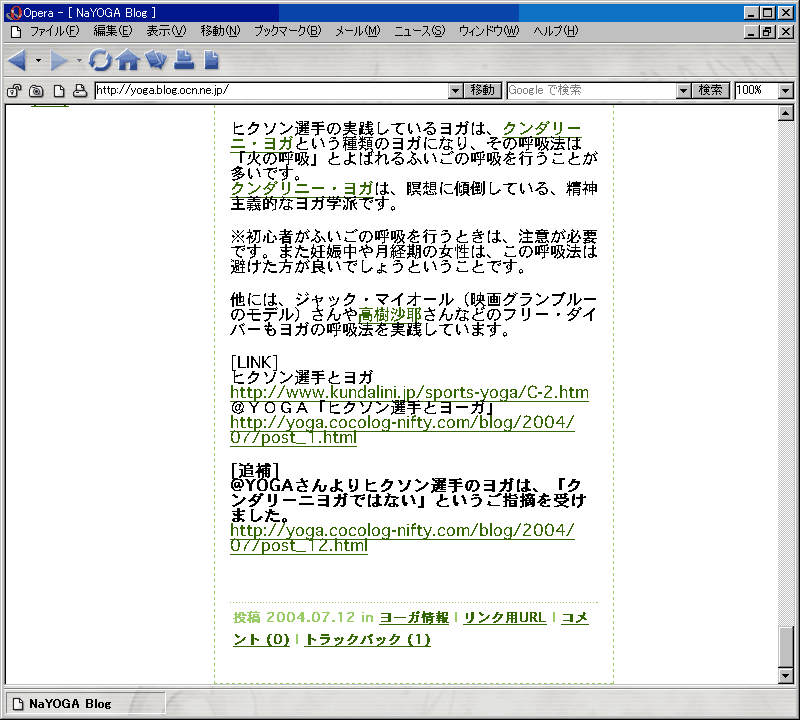800x720 pixels.
Task: Reload the page using the refresh icon
Action: pyautogui.click(x=100, y=60)
